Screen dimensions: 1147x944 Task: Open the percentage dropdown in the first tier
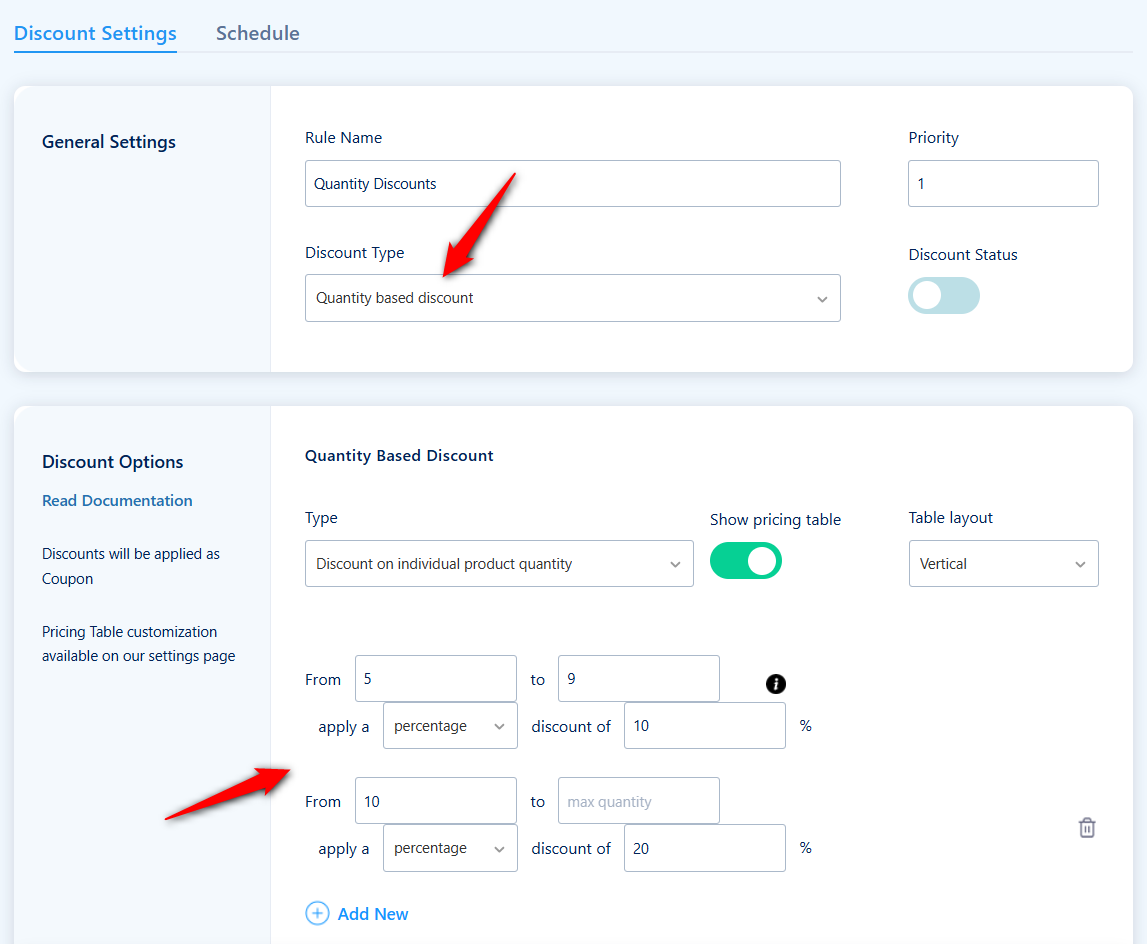tap(450, 726)
